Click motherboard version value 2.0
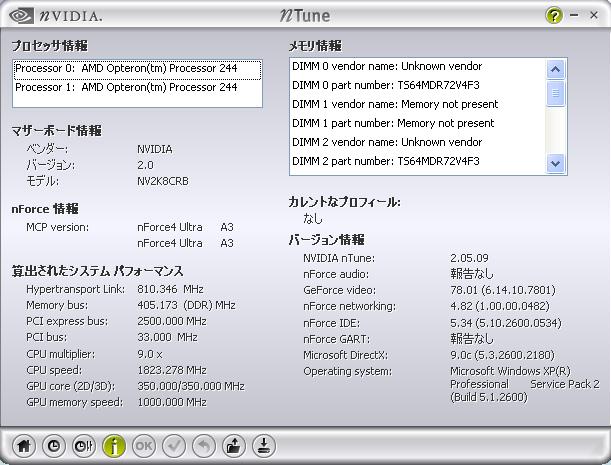The image size is (611, 465). pos(145,165)
